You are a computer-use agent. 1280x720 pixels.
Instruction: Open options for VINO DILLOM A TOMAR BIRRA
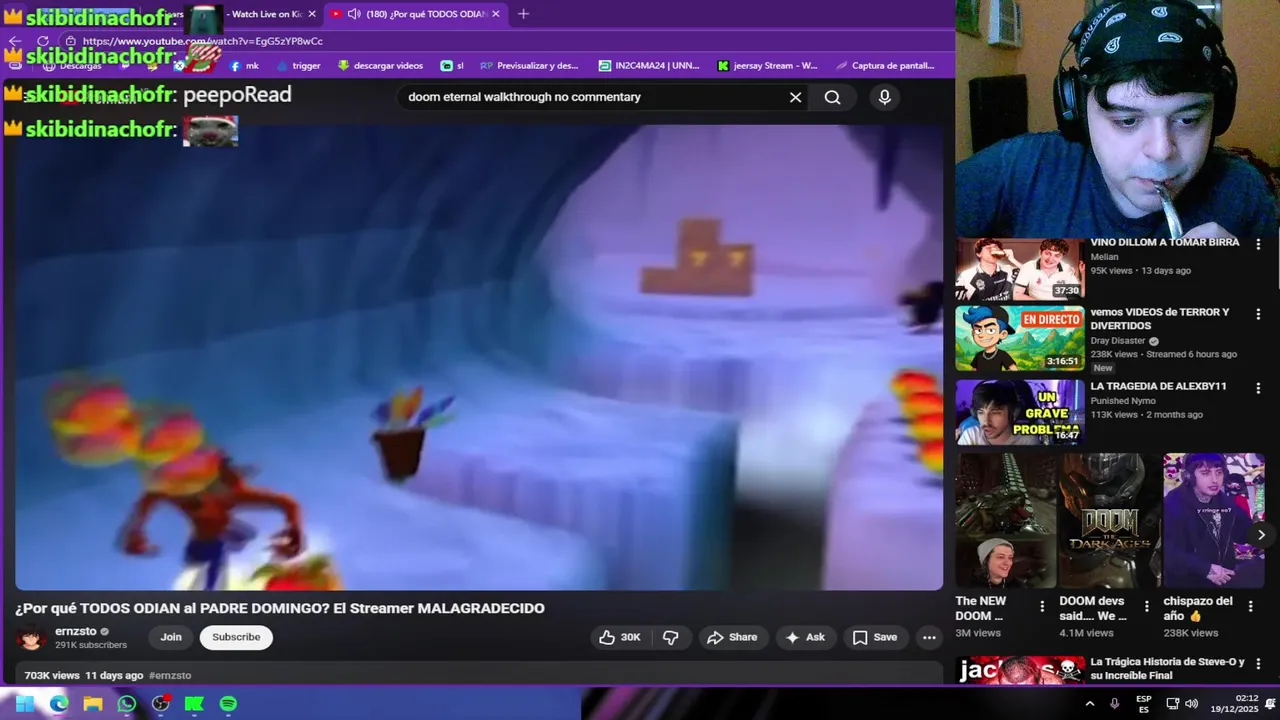click(x=1258, y=244)
